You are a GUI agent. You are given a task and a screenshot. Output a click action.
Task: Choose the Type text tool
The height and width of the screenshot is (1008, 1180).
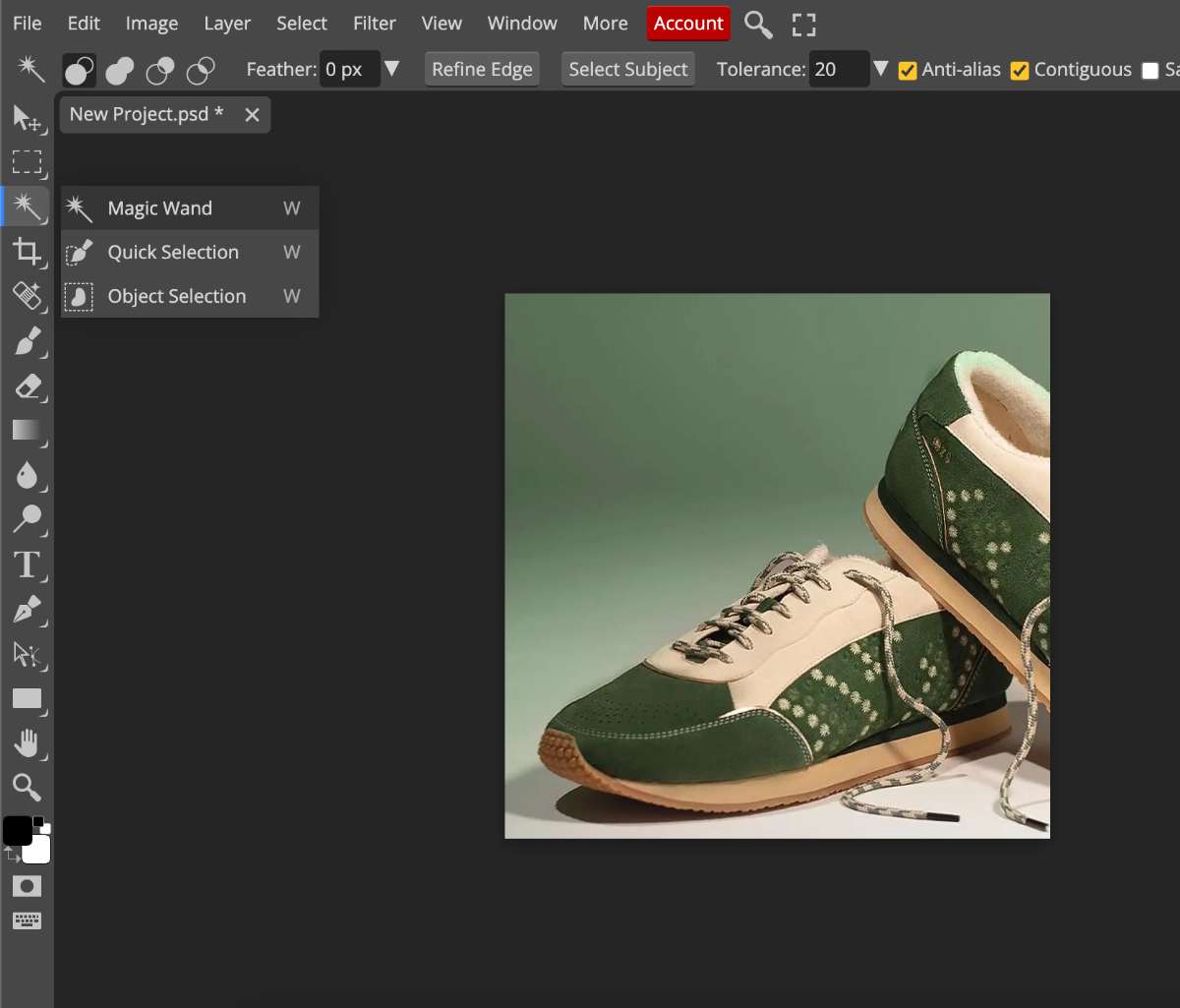pyautogui.click(x=27, y=564)
